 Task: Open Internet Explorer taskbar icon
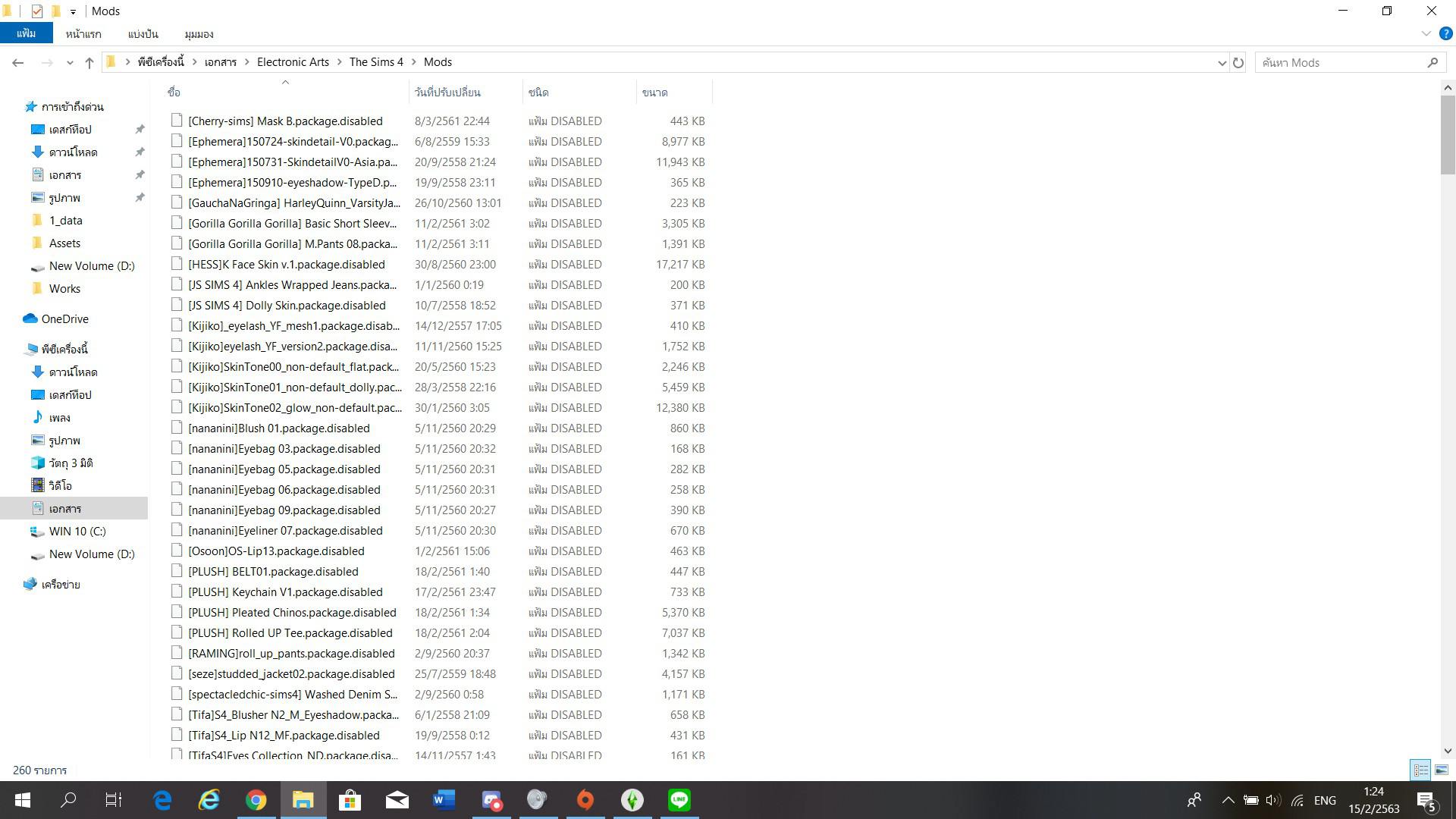209,800
